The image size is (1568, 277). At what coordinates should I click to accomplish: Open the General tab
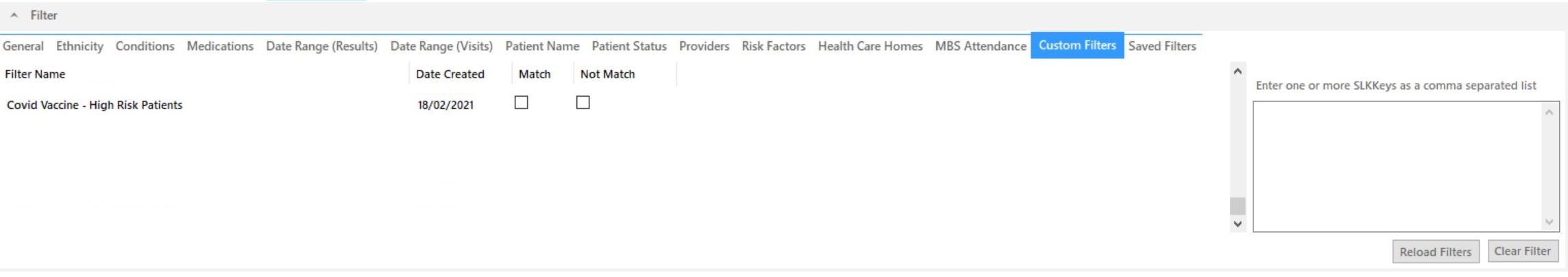coord(23,46)
